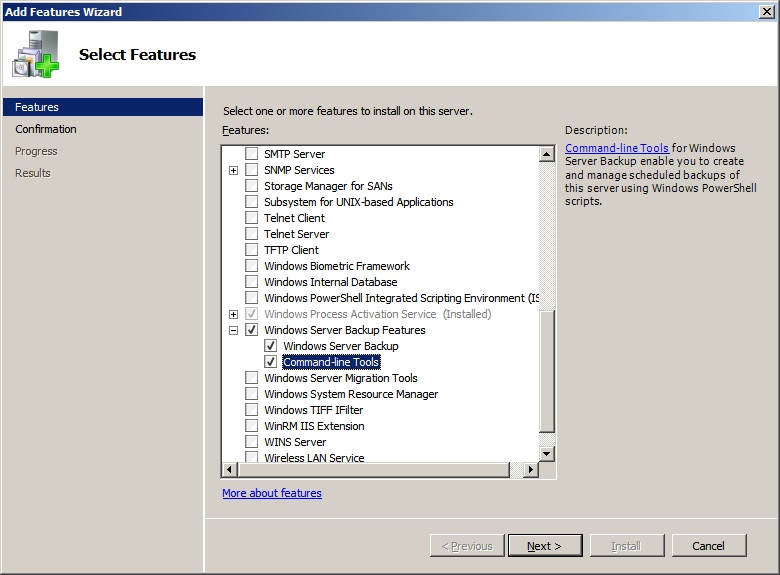The height and width of the screenshot is (575, 780).
Task: Select Storage Manager for SANs text
Action: click(x=328, y=186)
